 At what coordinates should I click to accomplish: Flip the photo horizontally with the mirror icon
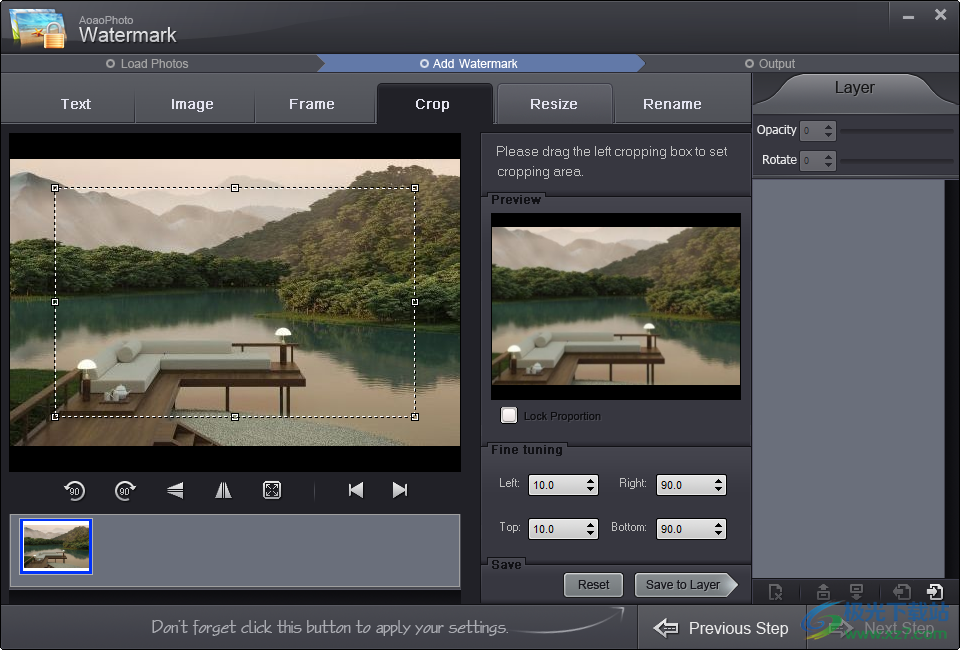(223, 490)
